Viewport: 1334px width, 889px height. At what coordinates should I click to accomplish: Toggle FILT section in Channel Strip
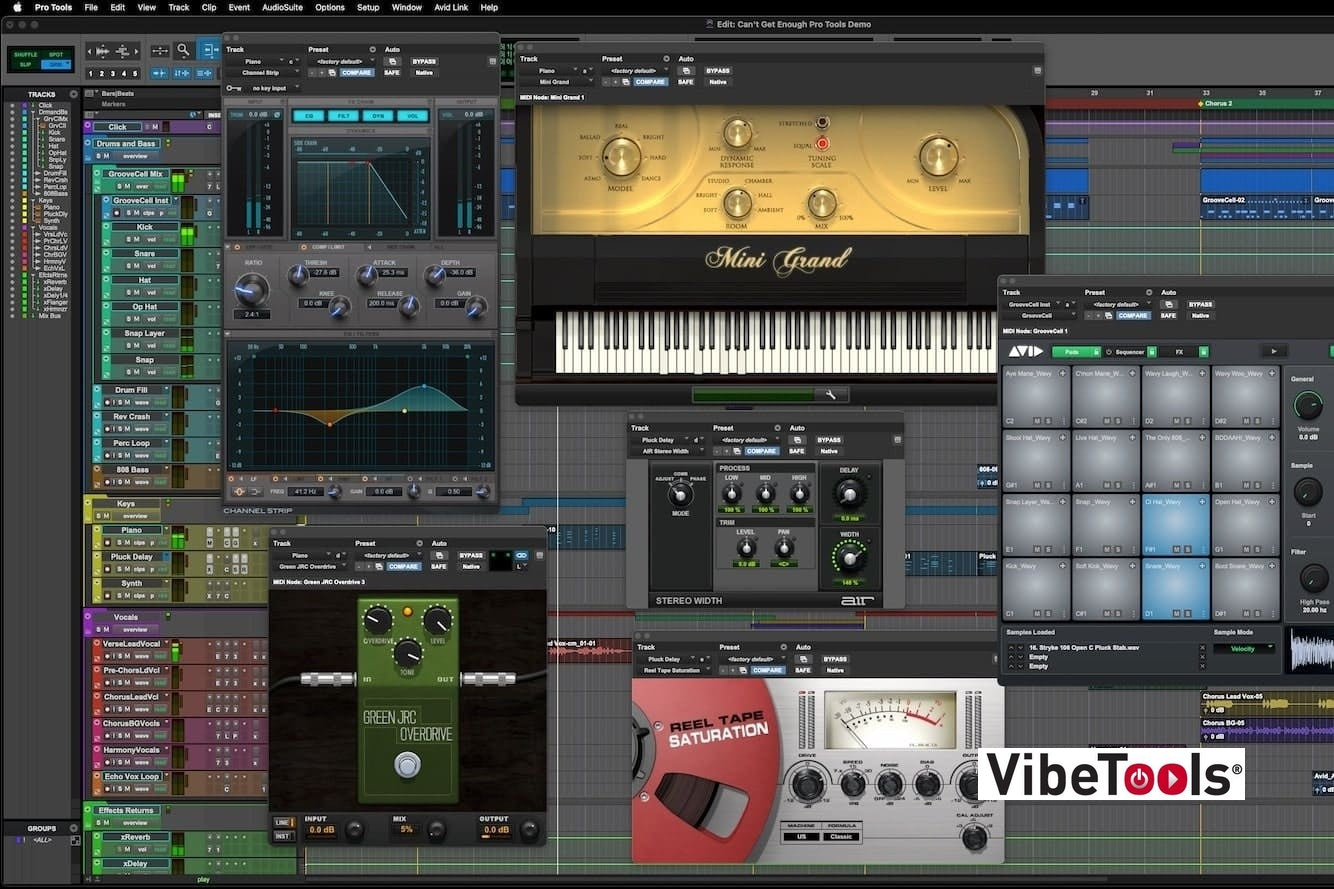(342, 116)
